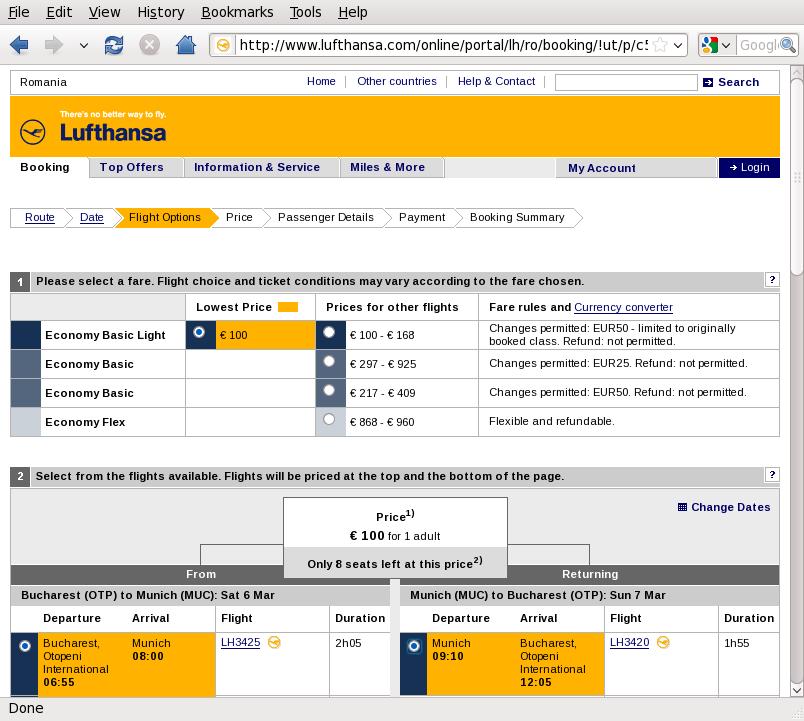Select outbound flight LH3425 radio button
The image size is (804, 721).
click(x=25, y=646)
